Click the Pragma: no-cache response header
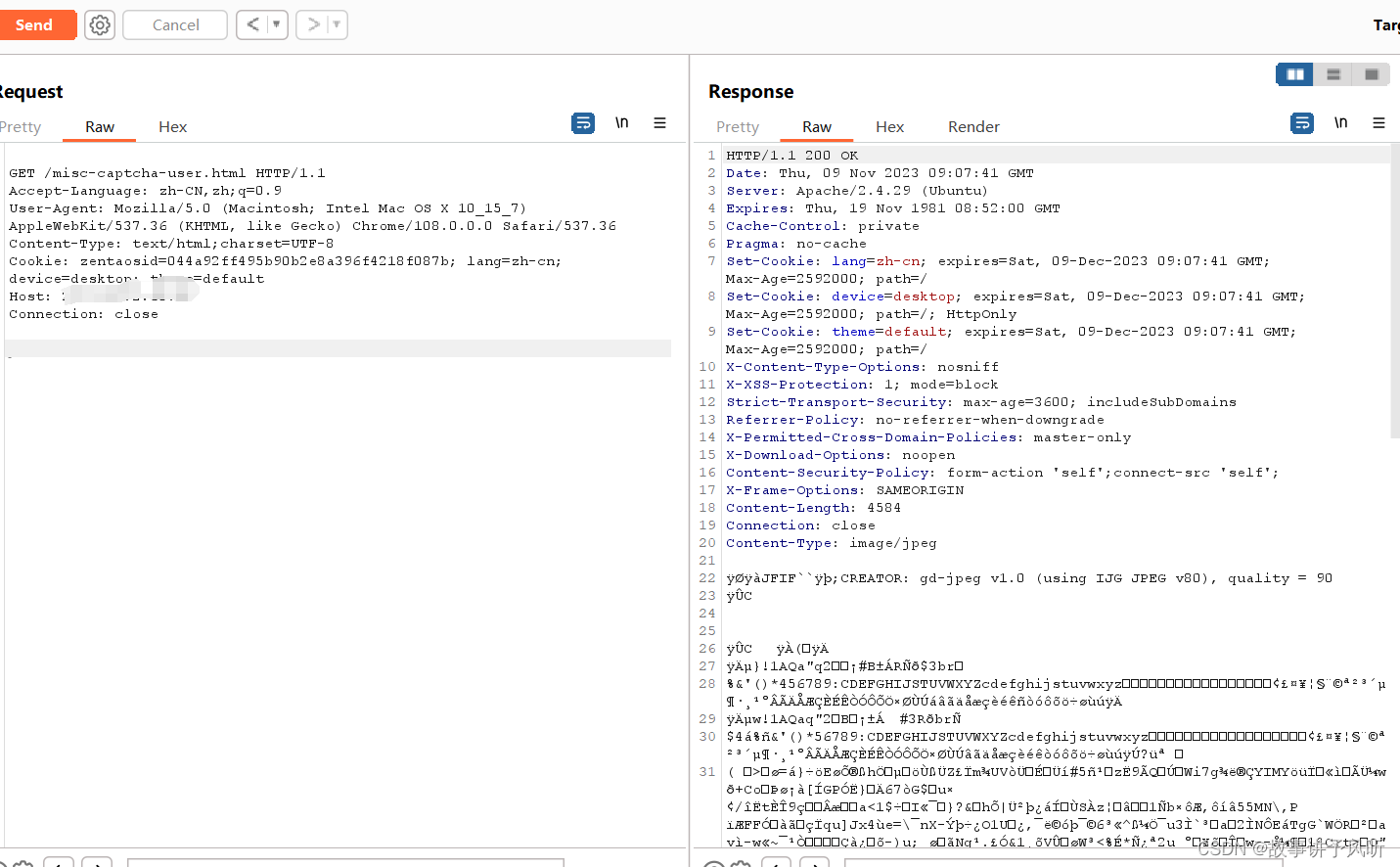Image resolution: width=1400 pixels, height=867 pixels. click(795, 244)
